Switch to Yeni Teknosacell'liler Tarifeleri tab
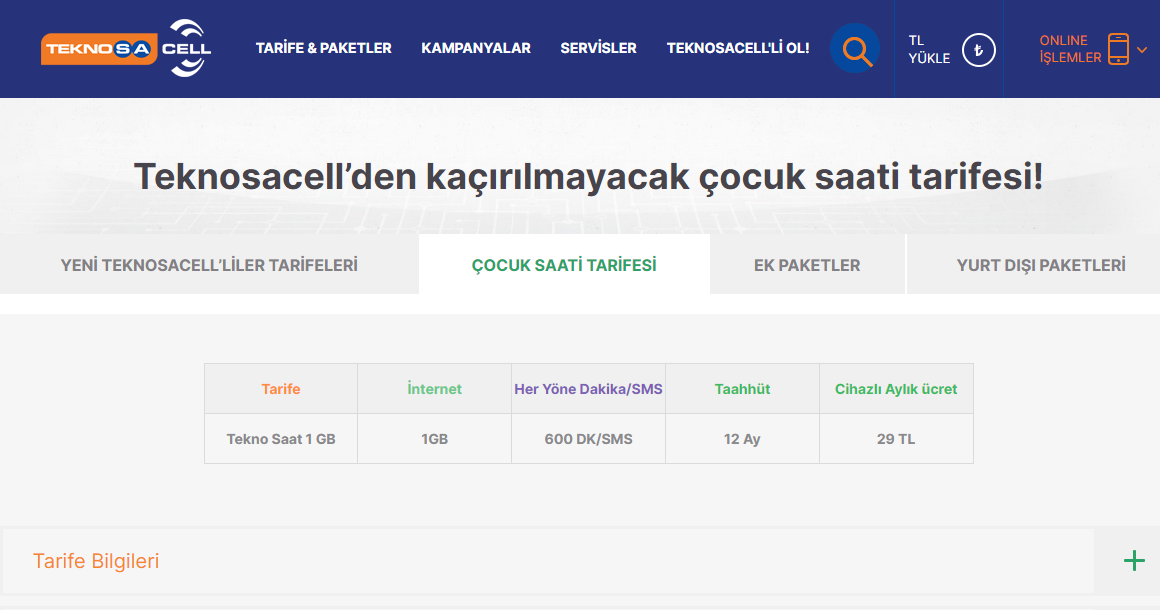The image size is (1160, 610). tap(209, 265)
